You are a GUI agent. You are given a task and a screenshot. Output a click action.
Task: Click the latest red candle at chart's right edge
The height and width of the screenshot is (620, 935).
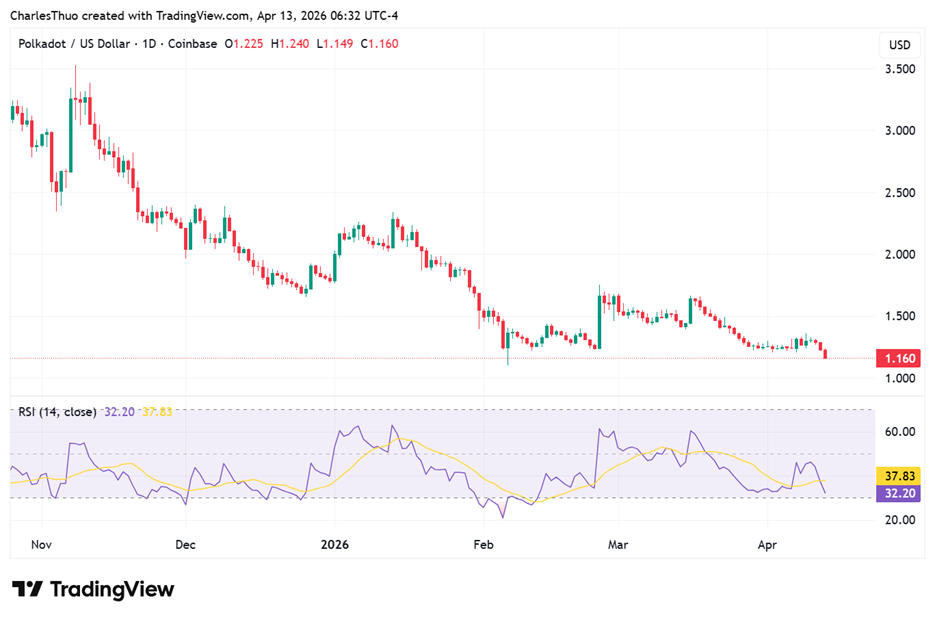pyautogui.click(x=825, y=353)
